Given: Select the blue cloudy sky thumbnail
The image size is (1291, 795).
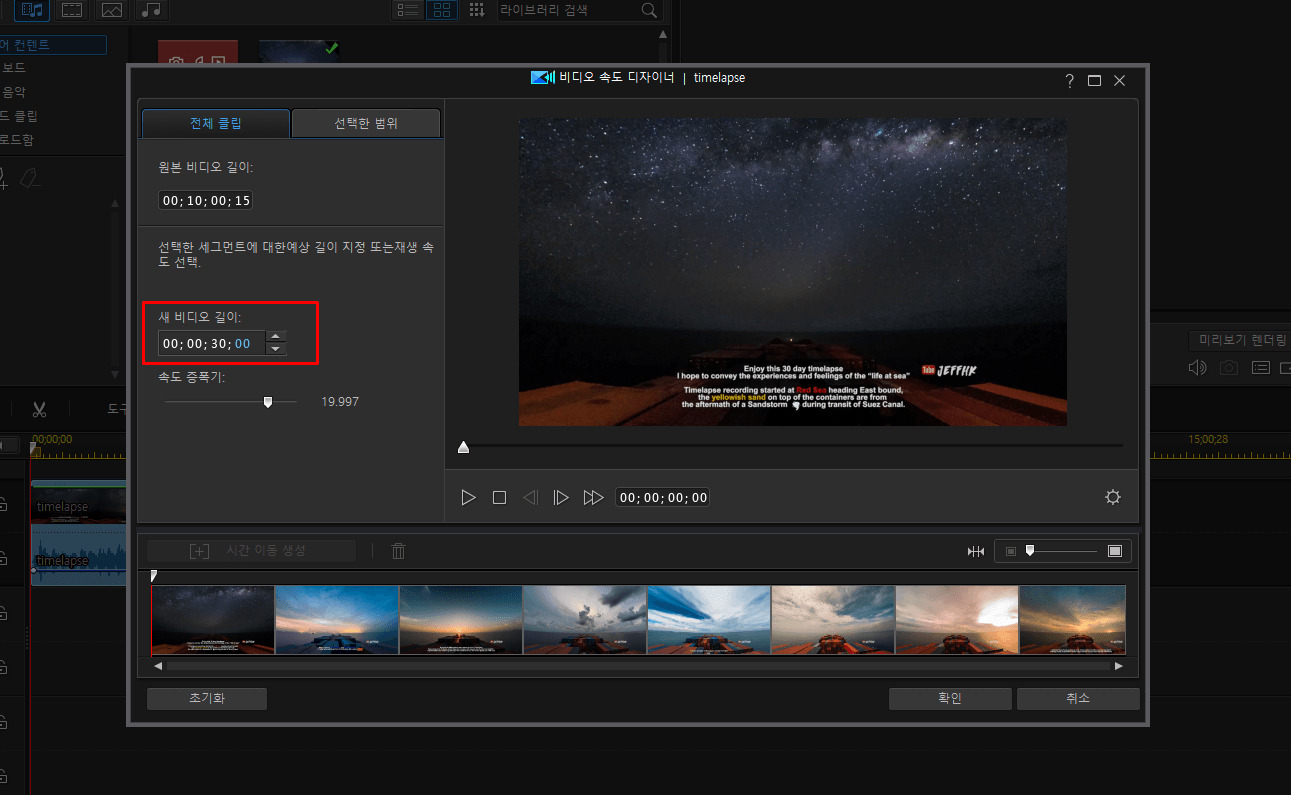Looking at the screenshot, I should coord(709,620).
